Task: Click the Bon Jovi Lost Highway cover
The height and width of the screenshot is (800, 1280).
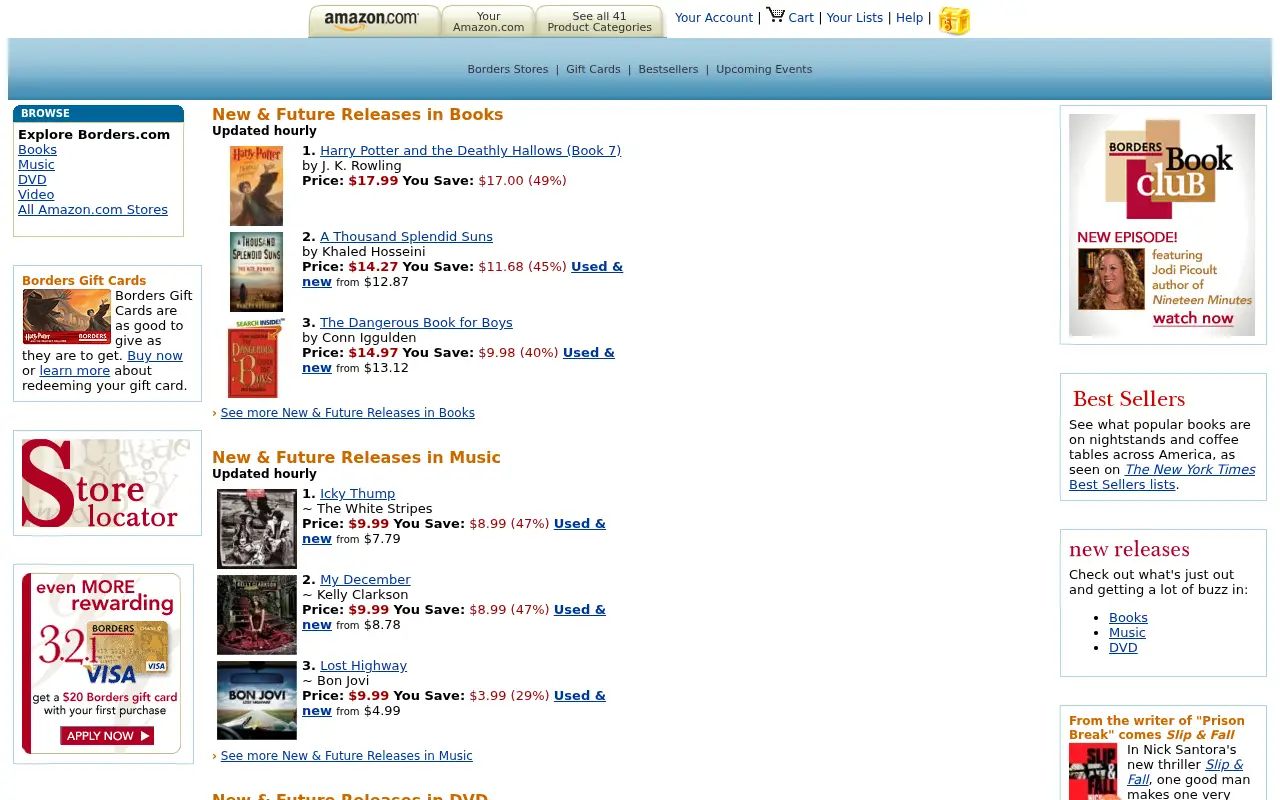Action: (257, 701)
